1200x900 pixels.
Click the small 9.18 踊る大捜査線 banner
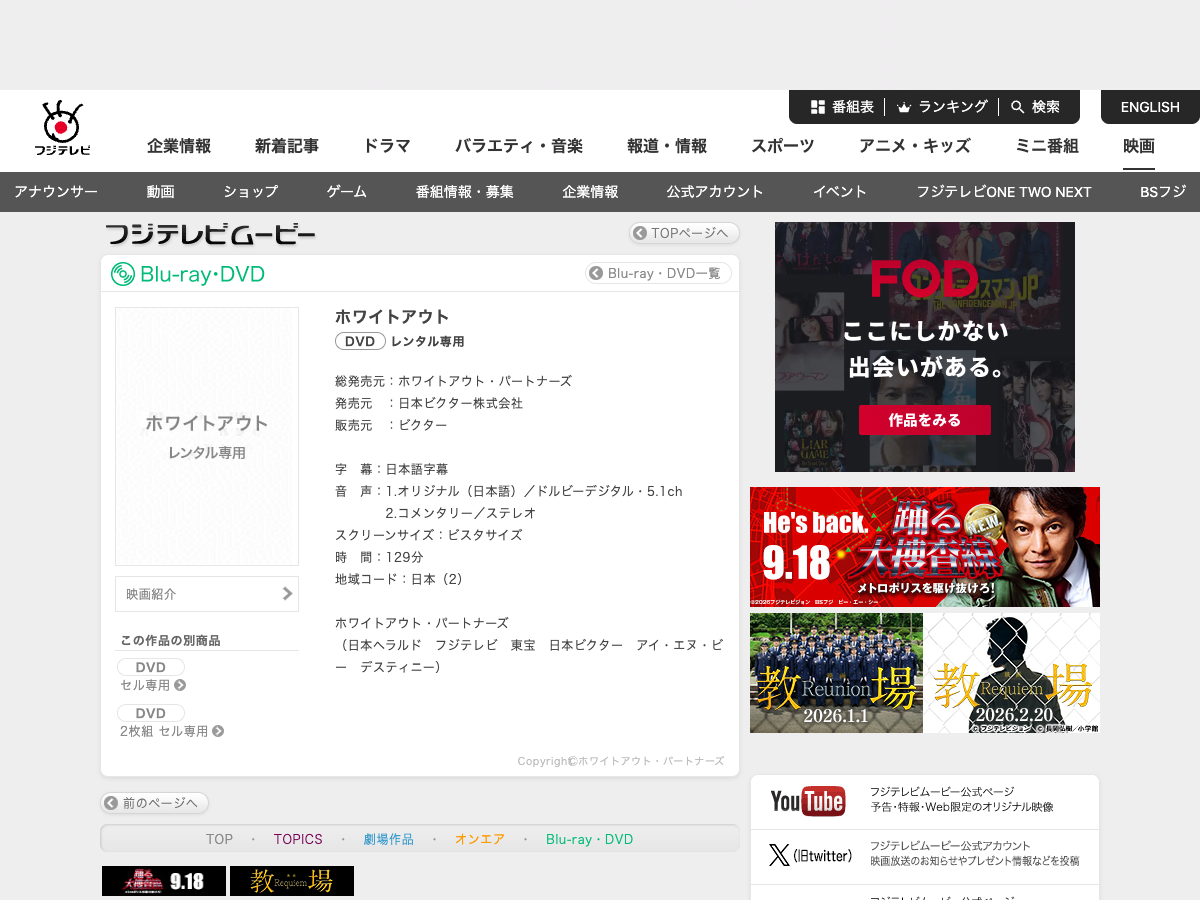point(164,881)
